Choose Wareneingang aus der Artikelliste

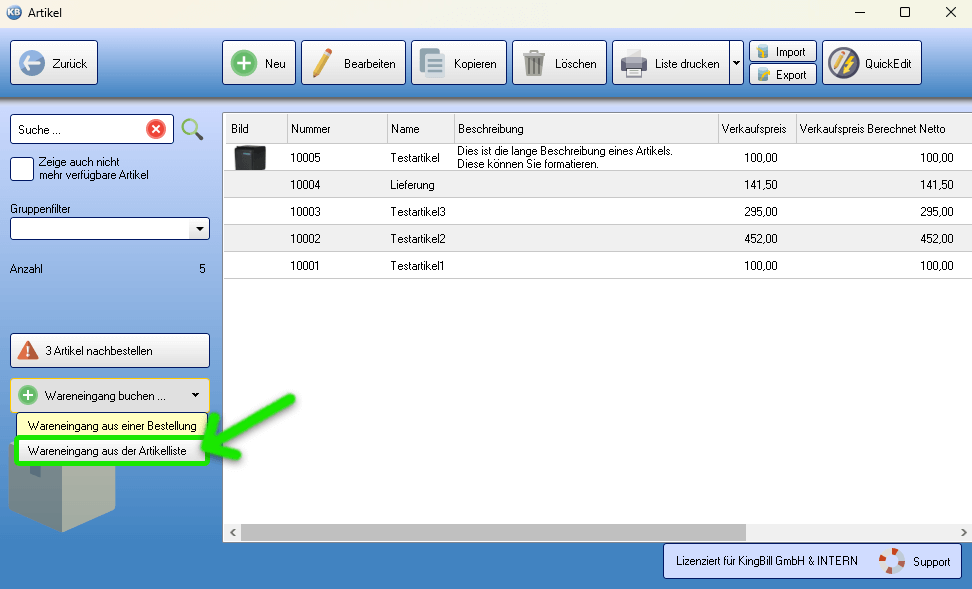coord(107,451)
